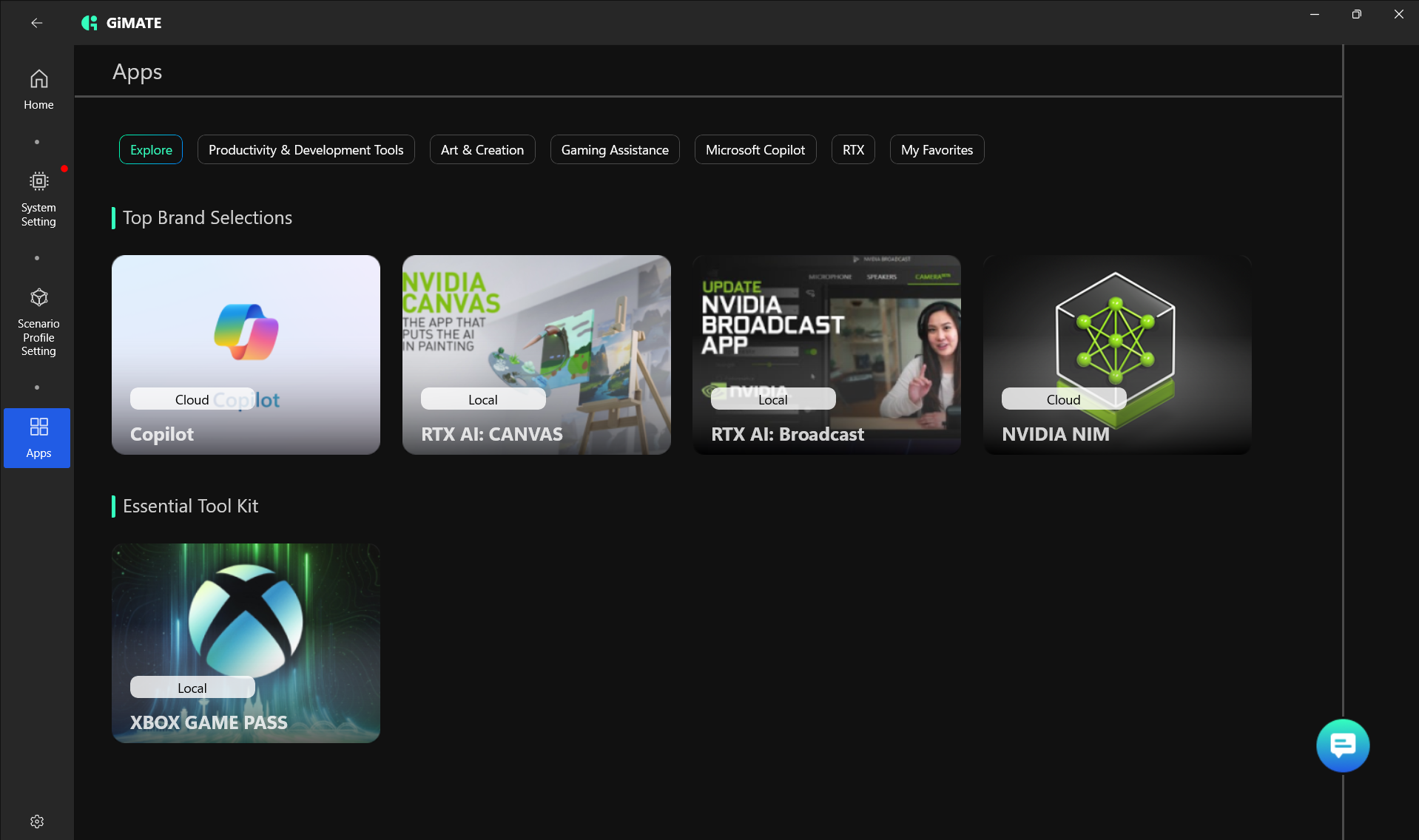This screenshot has height=840, width=1419.
Task: Click the Cloud badge on NVIDIA NIM card
Action: (x=1064, y=399)
